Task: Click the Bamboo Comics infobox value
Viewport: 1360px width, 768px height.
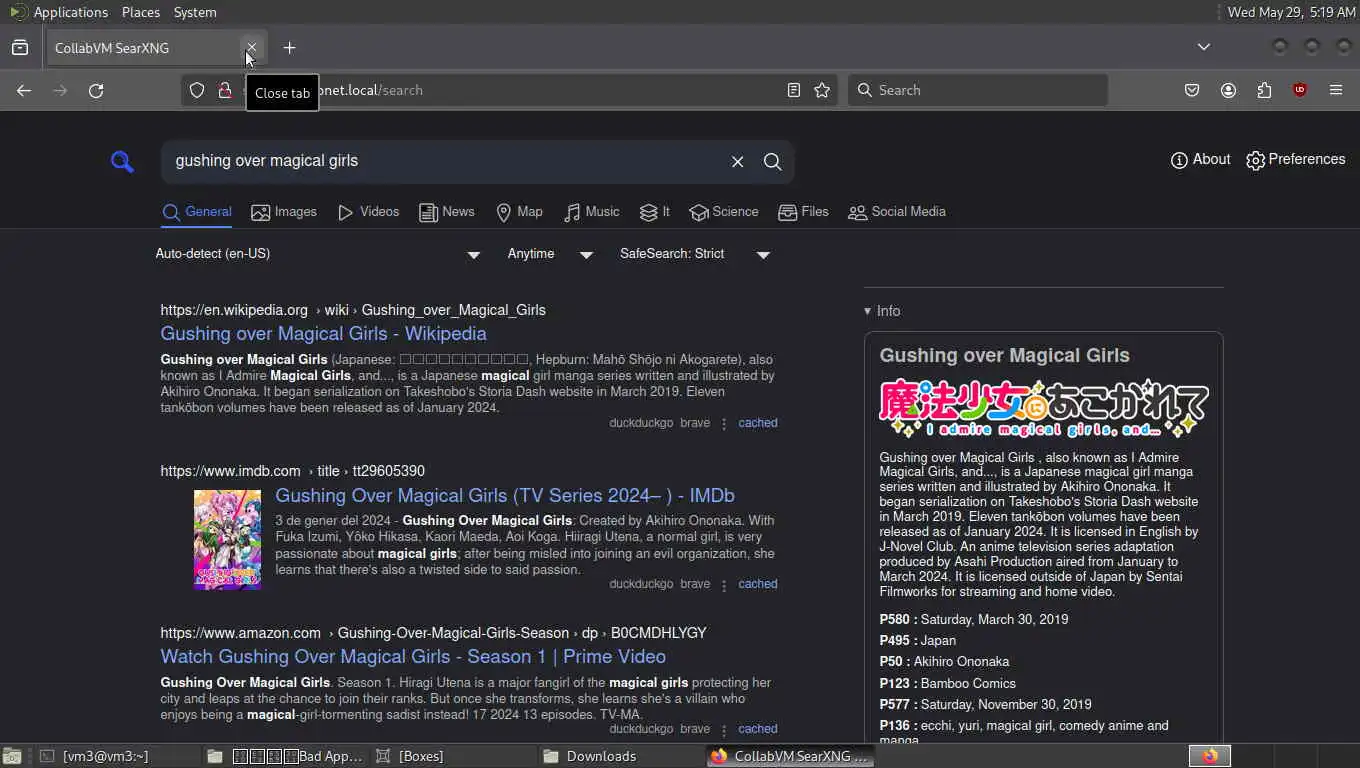Action: 968,684
